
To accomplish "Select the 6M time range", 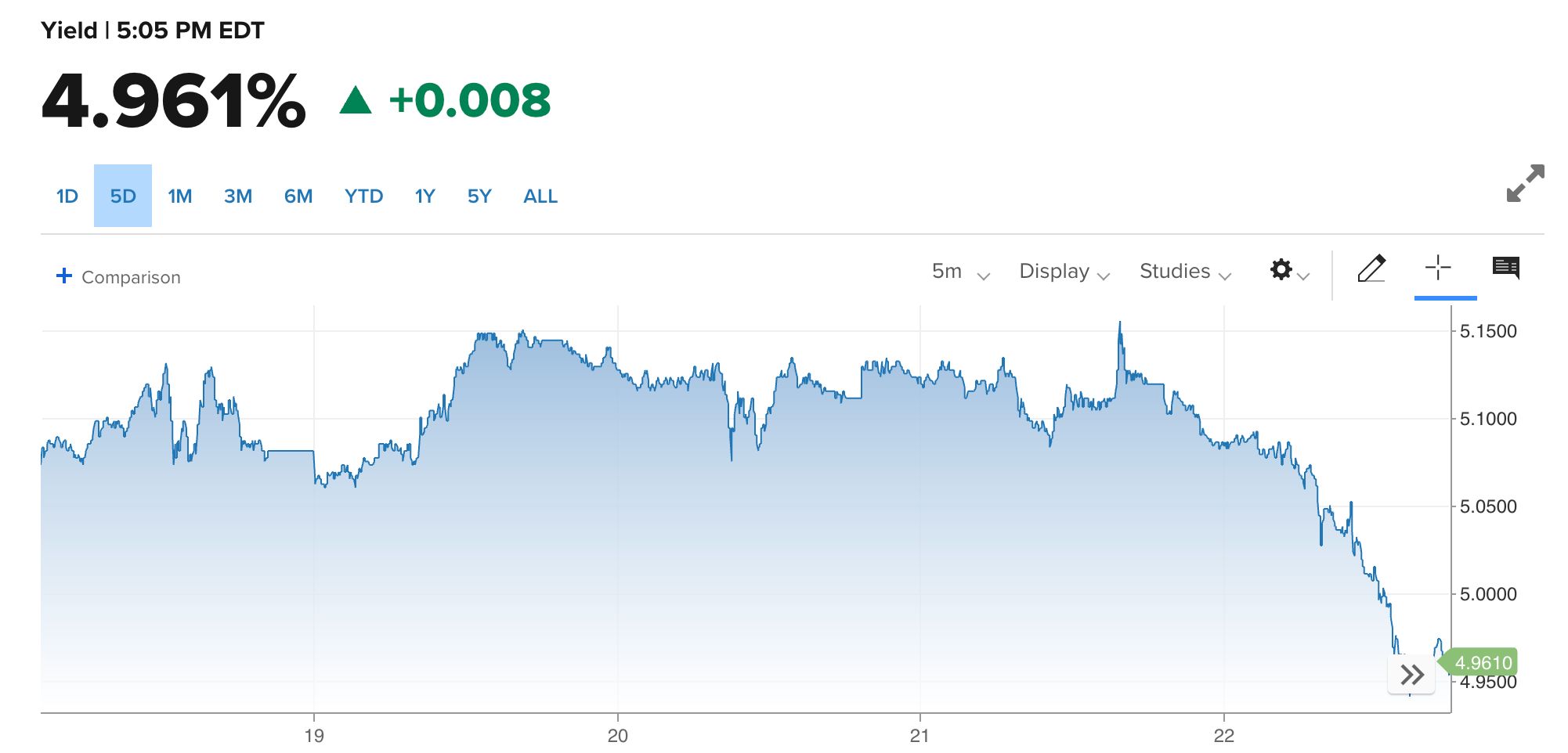I will coord(298,196).
